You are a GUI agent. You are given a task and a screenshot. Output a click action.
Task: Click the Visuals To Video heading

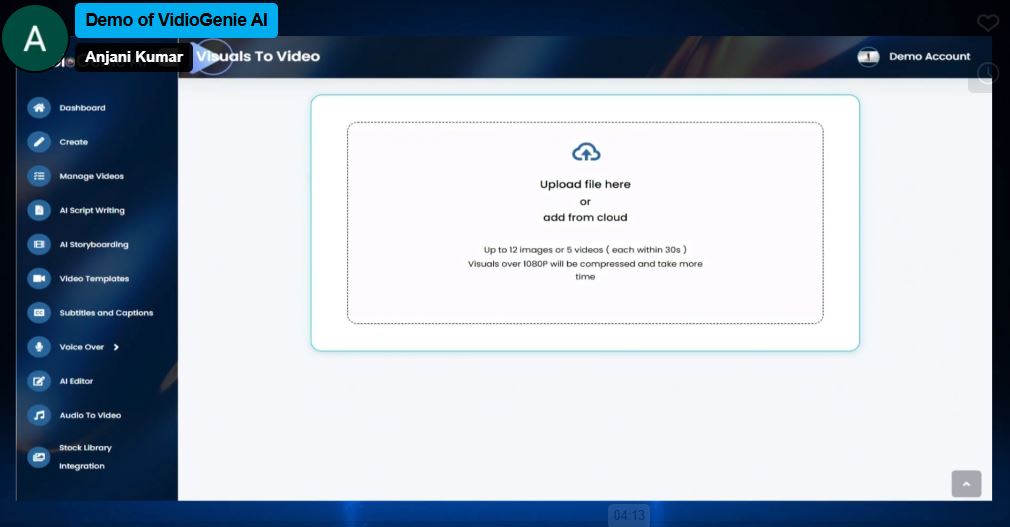[258, 57]
